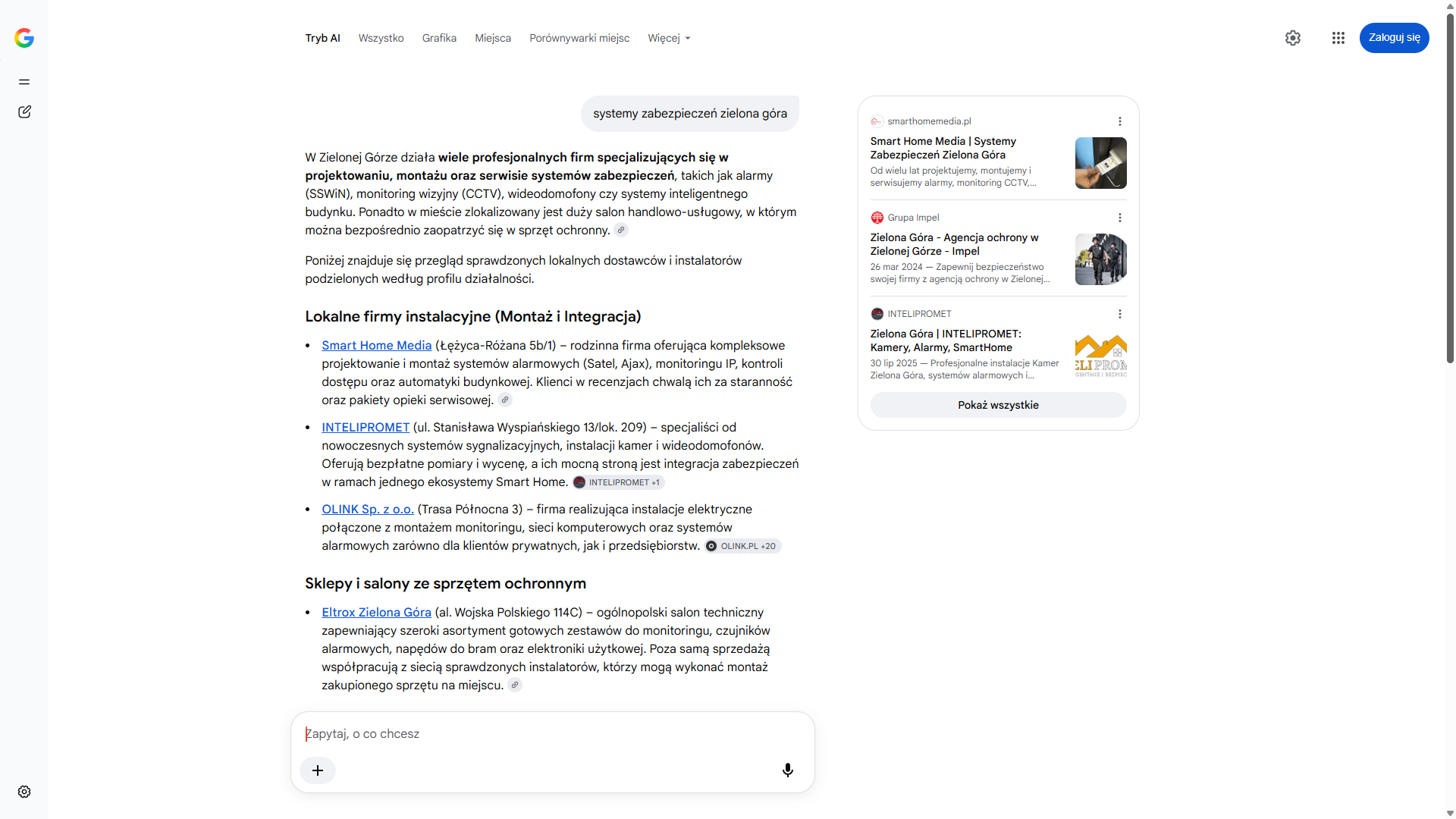Open Smart Home Media result thumbnail
Image resolution: width=1456 pixels, height=819 pixels.
pos(1101,163)
